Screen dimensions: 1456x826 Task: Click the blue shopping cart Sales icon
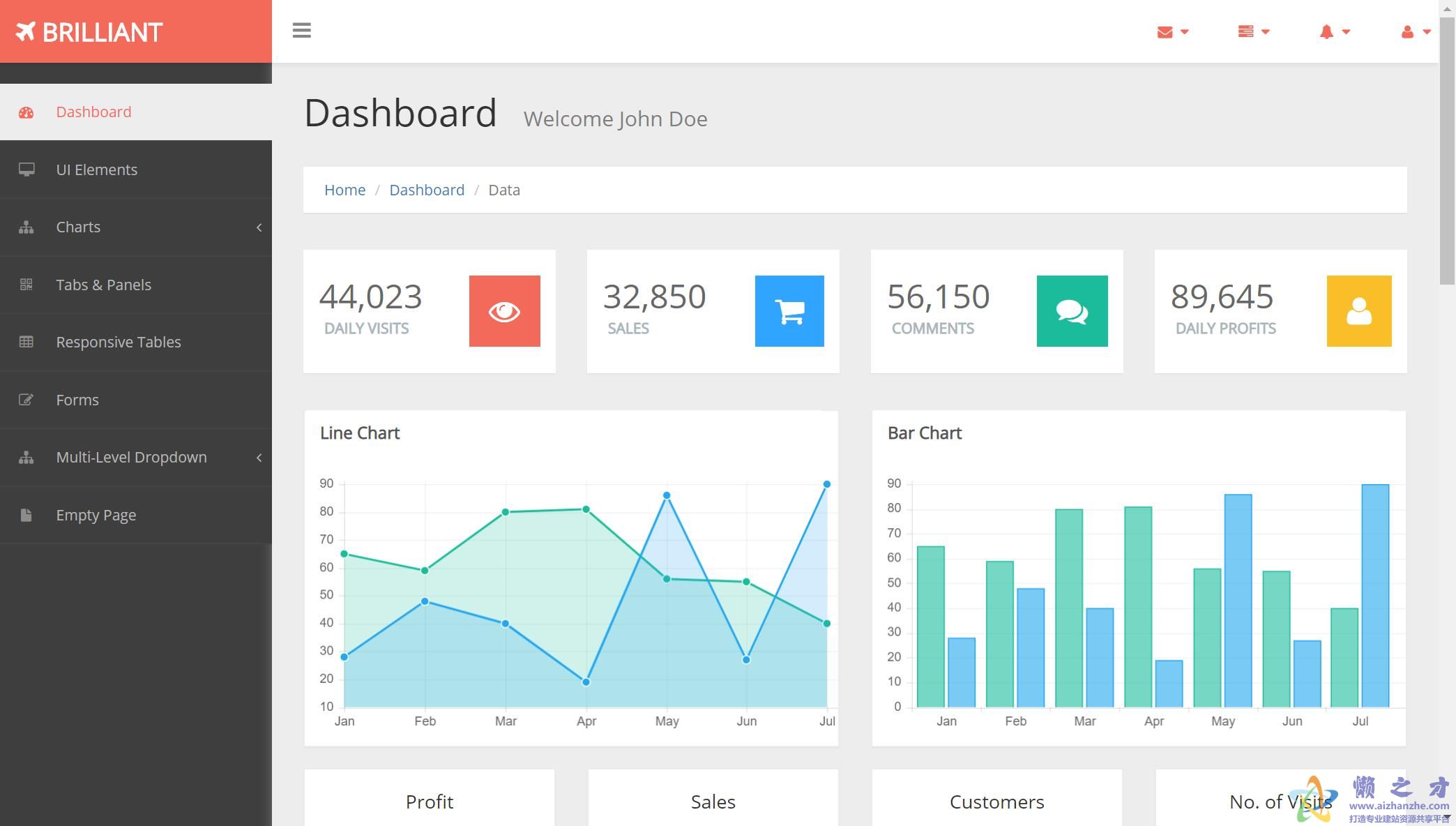pos(789,311)
